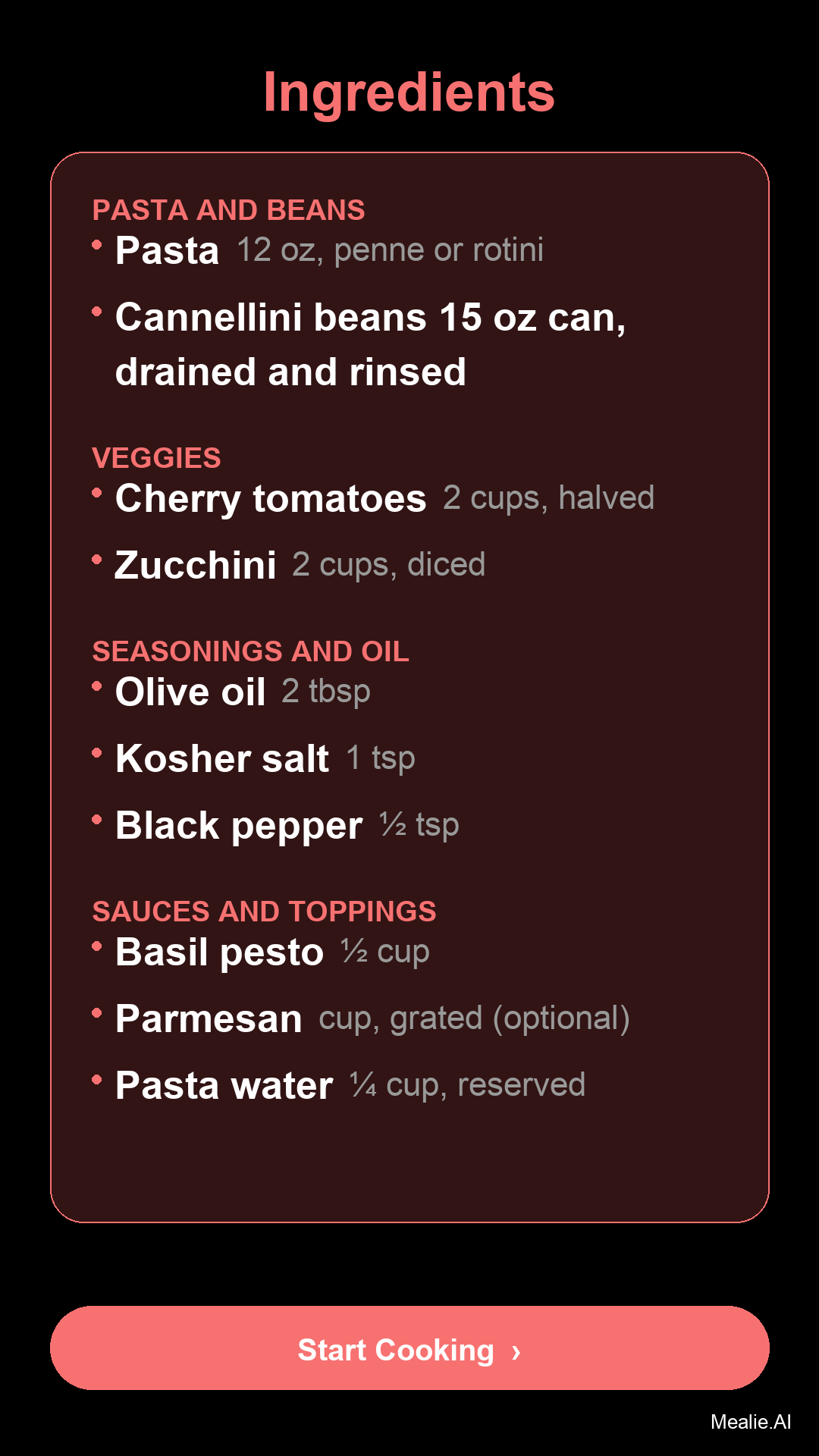Screen dimensions: 819x1456
Task: Click the bullet dot beside Zucchini
Action: pyautogui.click(x=97, y=560)
